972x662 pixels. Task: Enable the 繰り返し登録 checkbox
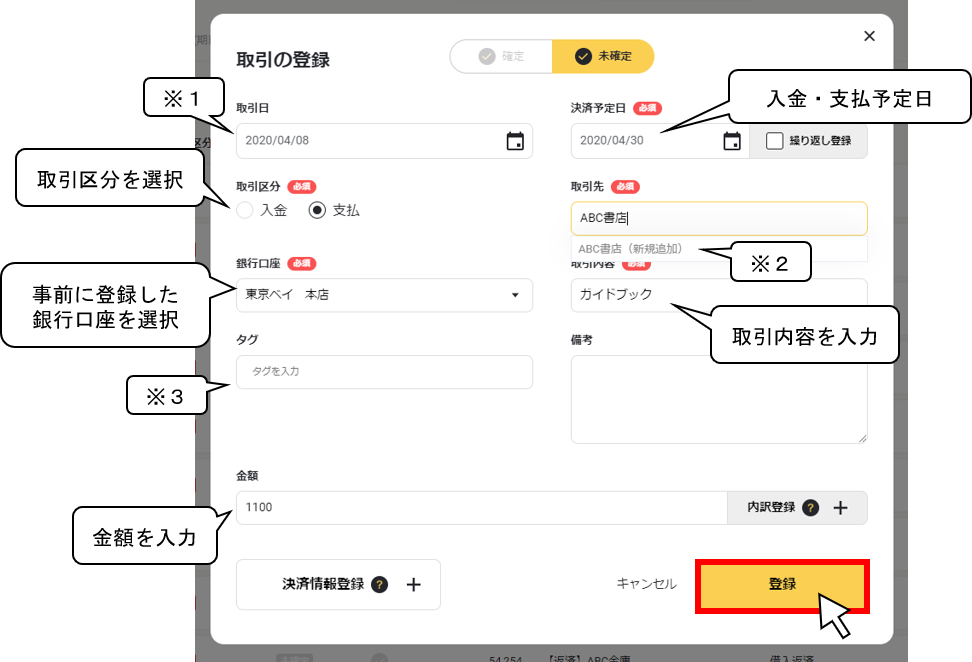point(774,141)
